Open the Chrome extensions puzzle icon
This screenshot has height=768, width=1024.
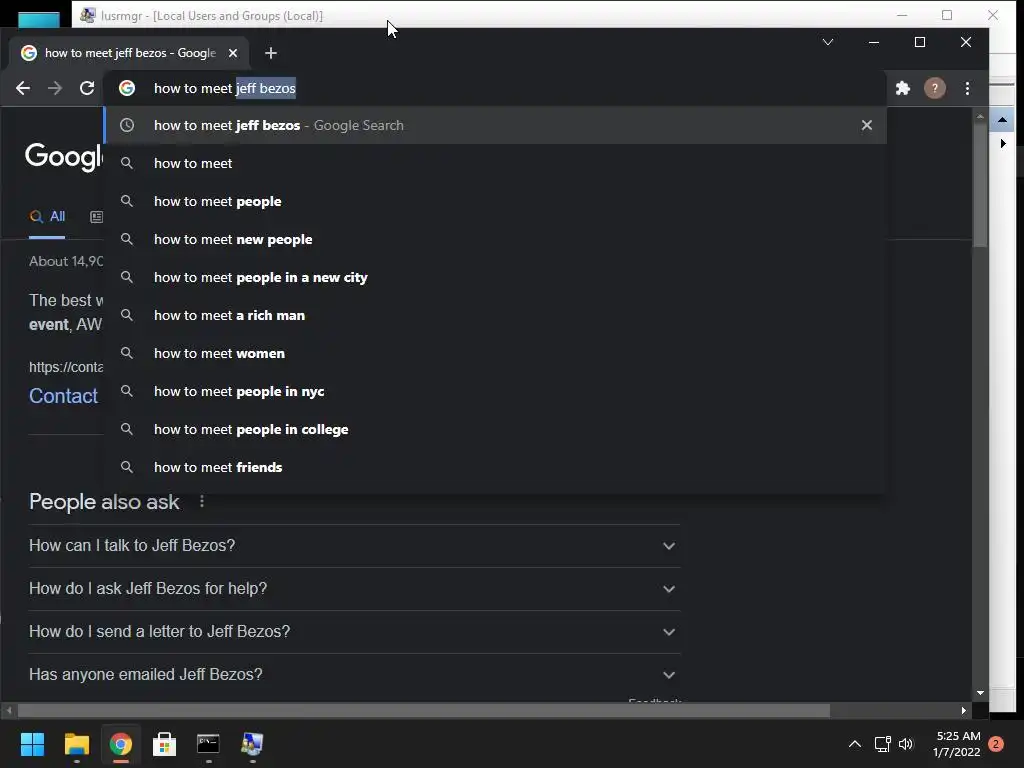tap(903, 88)
